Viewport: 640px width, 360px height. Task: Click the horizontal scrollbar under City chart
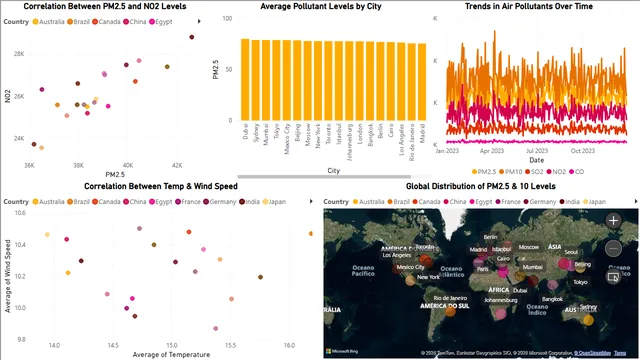pos(324,177)
